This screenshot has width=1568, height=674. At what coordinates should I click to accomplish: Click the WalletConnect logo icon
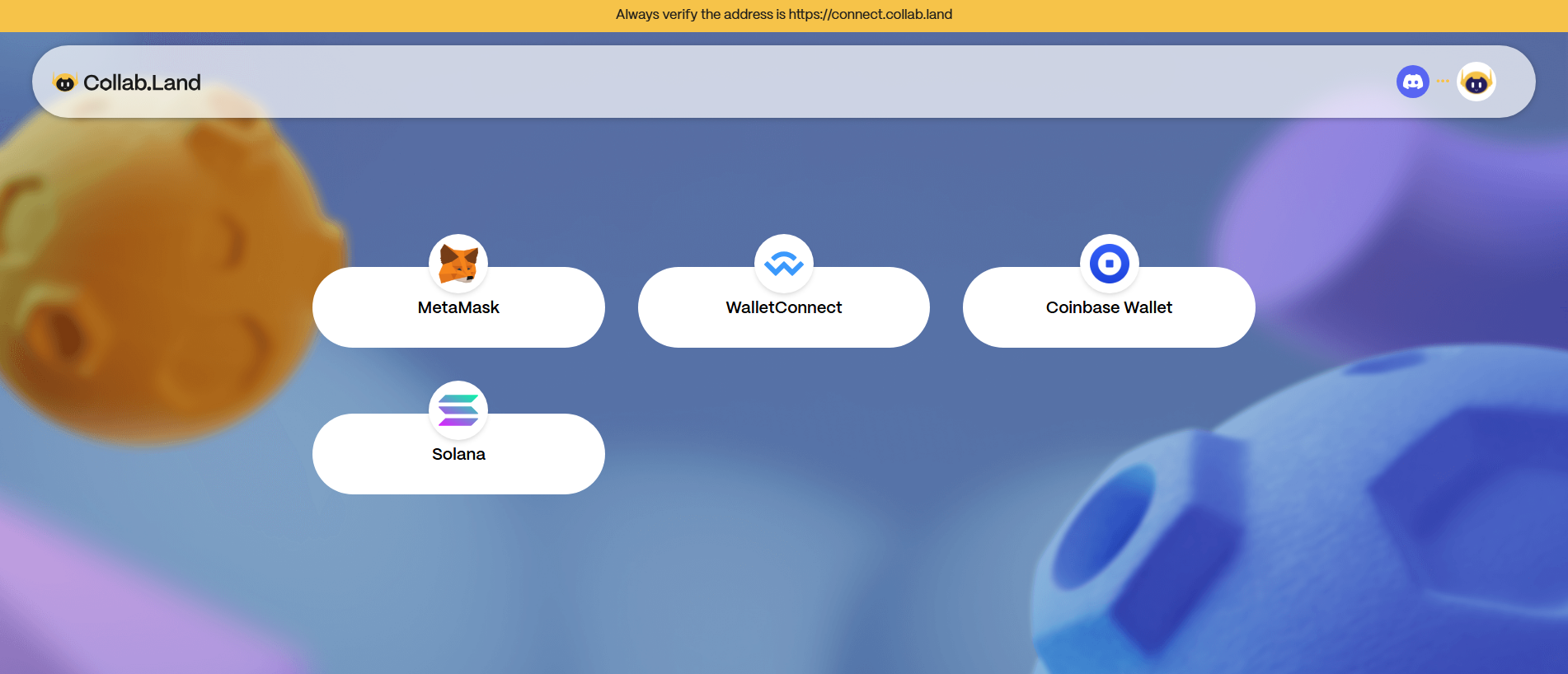pos(784,264)
